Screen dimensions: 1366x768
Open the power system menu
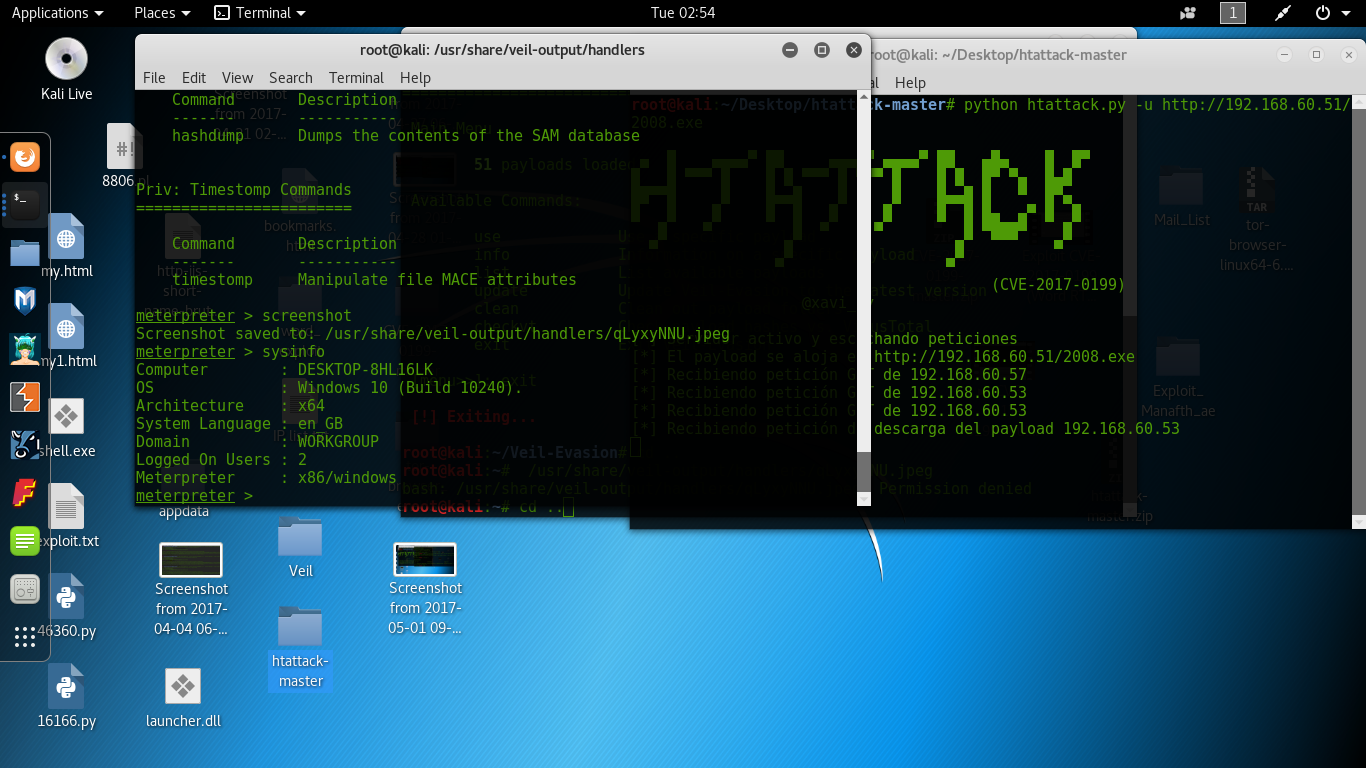pyautogui.click(x=1332, y=13)
